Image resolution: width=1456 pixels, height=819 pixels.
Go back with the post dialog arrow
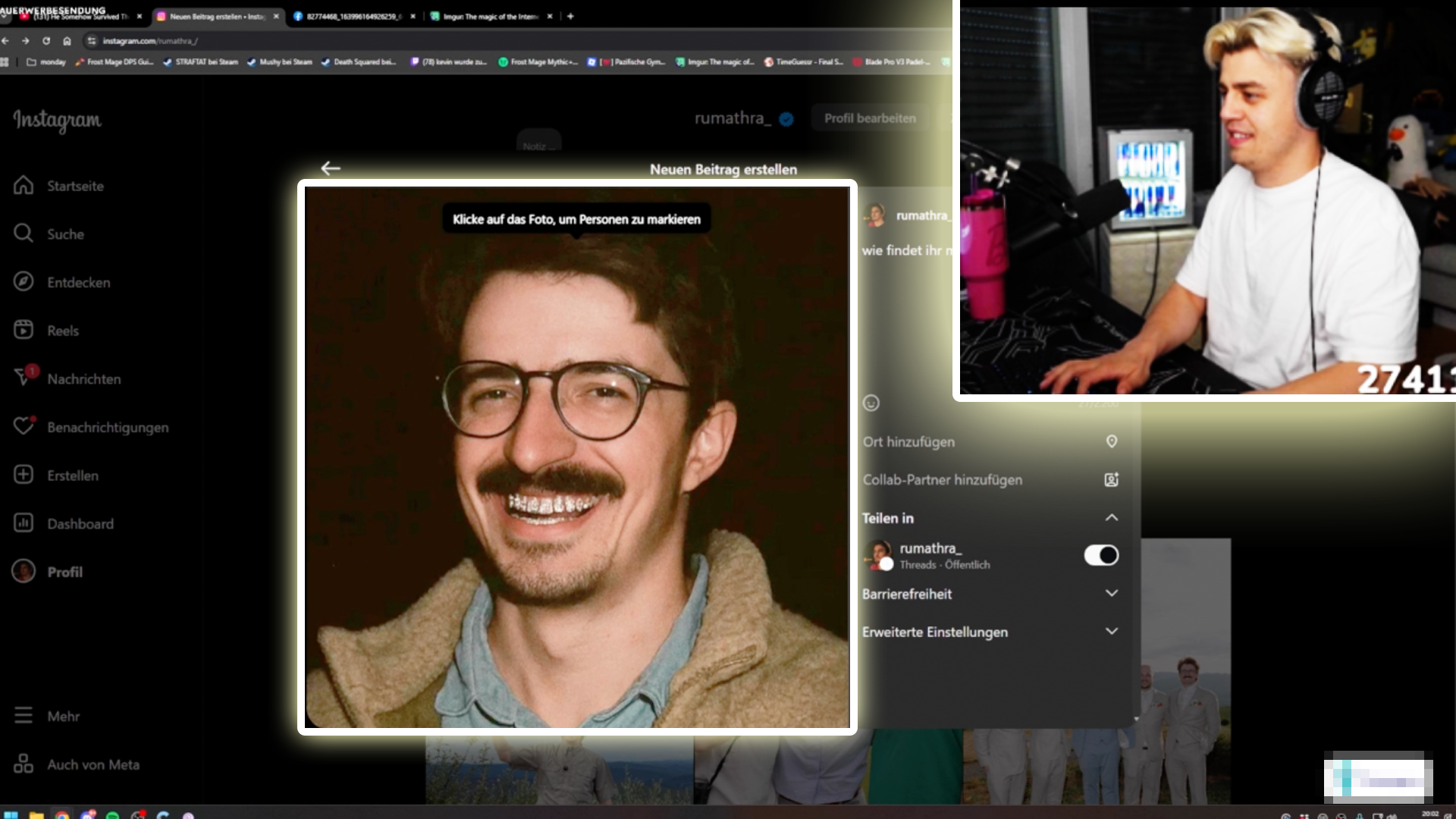pyautogui.click(x=331, y=168)
